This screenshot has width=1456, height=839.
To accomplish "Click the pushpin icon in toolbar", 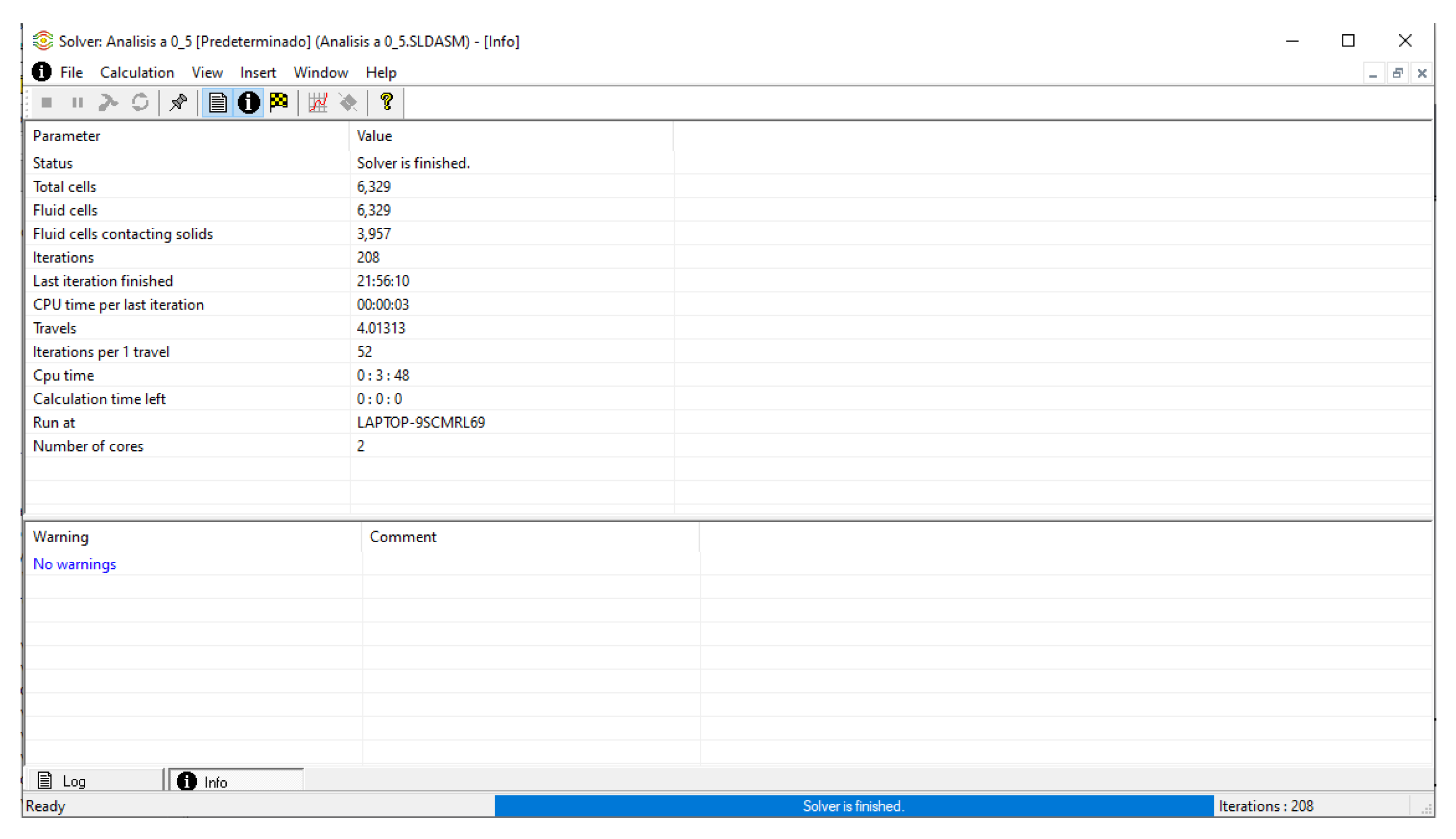I will click(178, 102).
